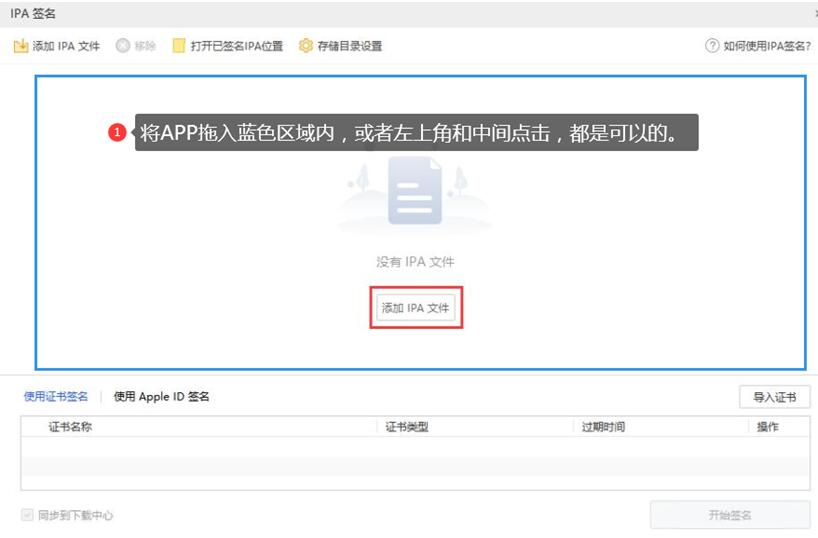Image resolution: width=818 pixels, height=538 pixels.
Task: Click the 导入证书 button
Action: (774, 397)
